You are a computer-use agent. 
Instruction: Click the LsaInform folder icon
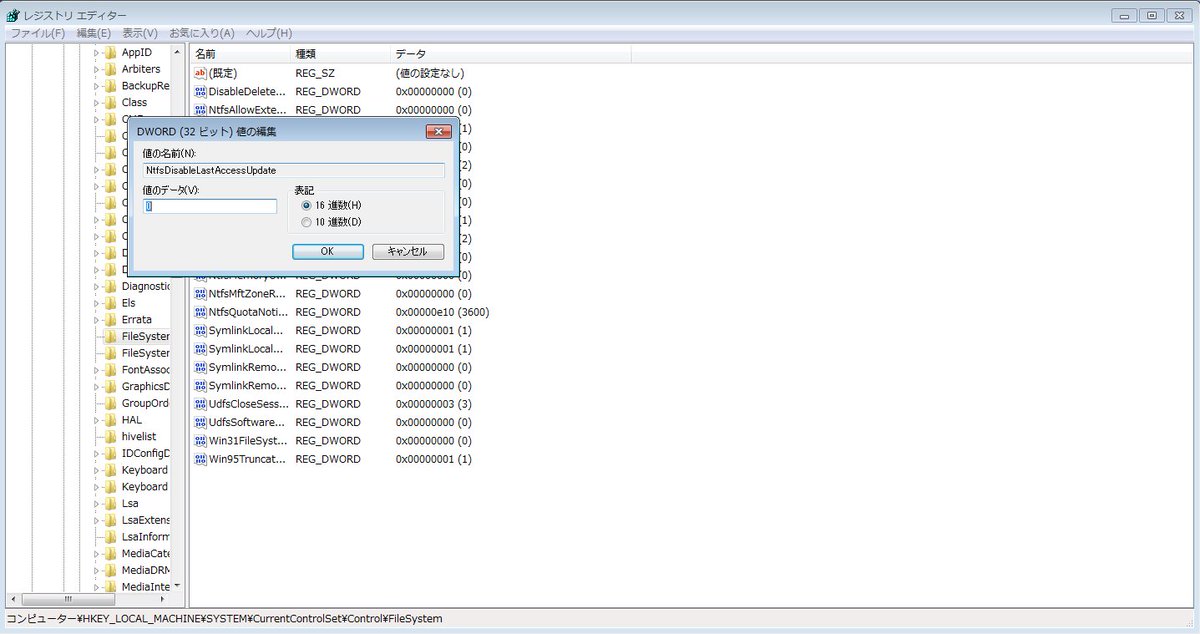pyautogui.click(x=111, y=537)
